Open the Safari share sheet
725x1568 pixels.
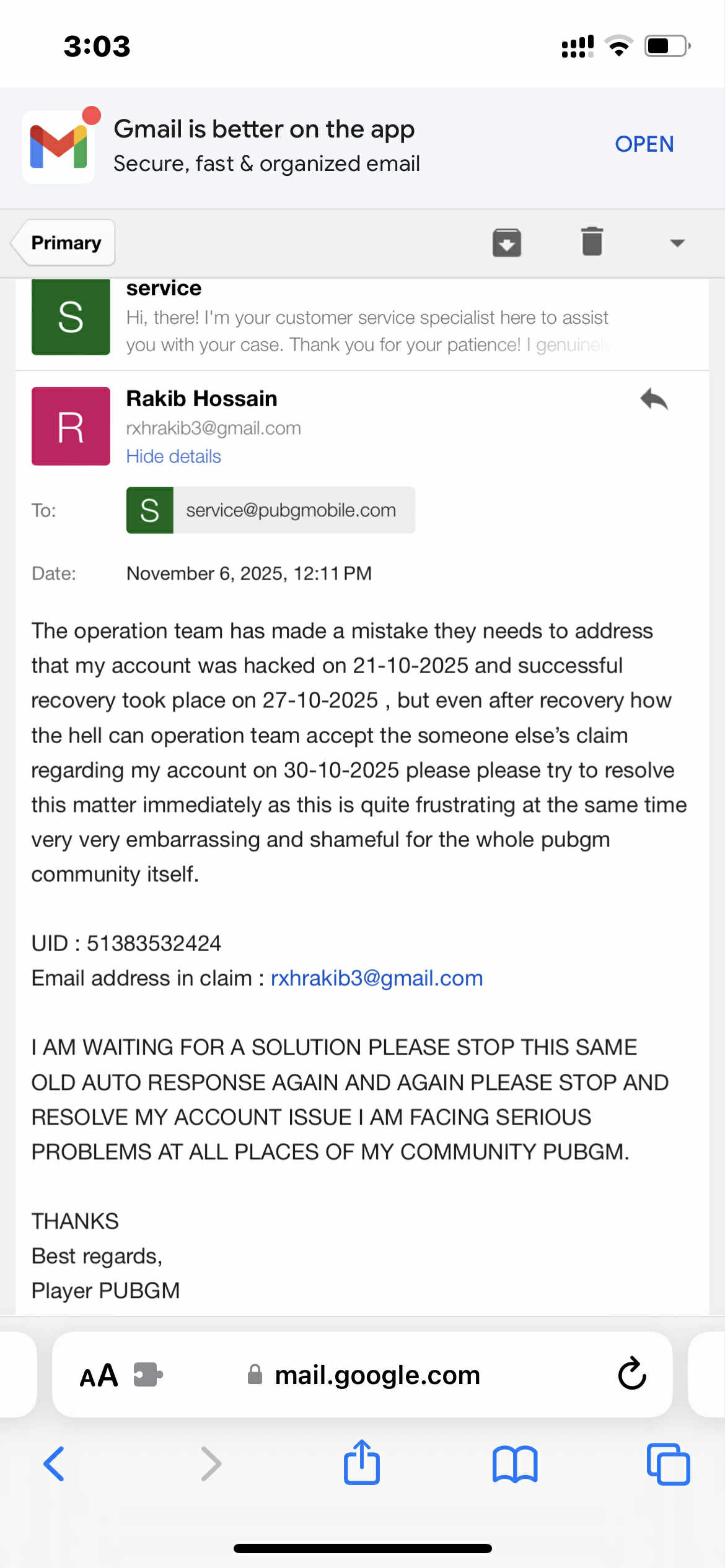tap(362, 1463)
